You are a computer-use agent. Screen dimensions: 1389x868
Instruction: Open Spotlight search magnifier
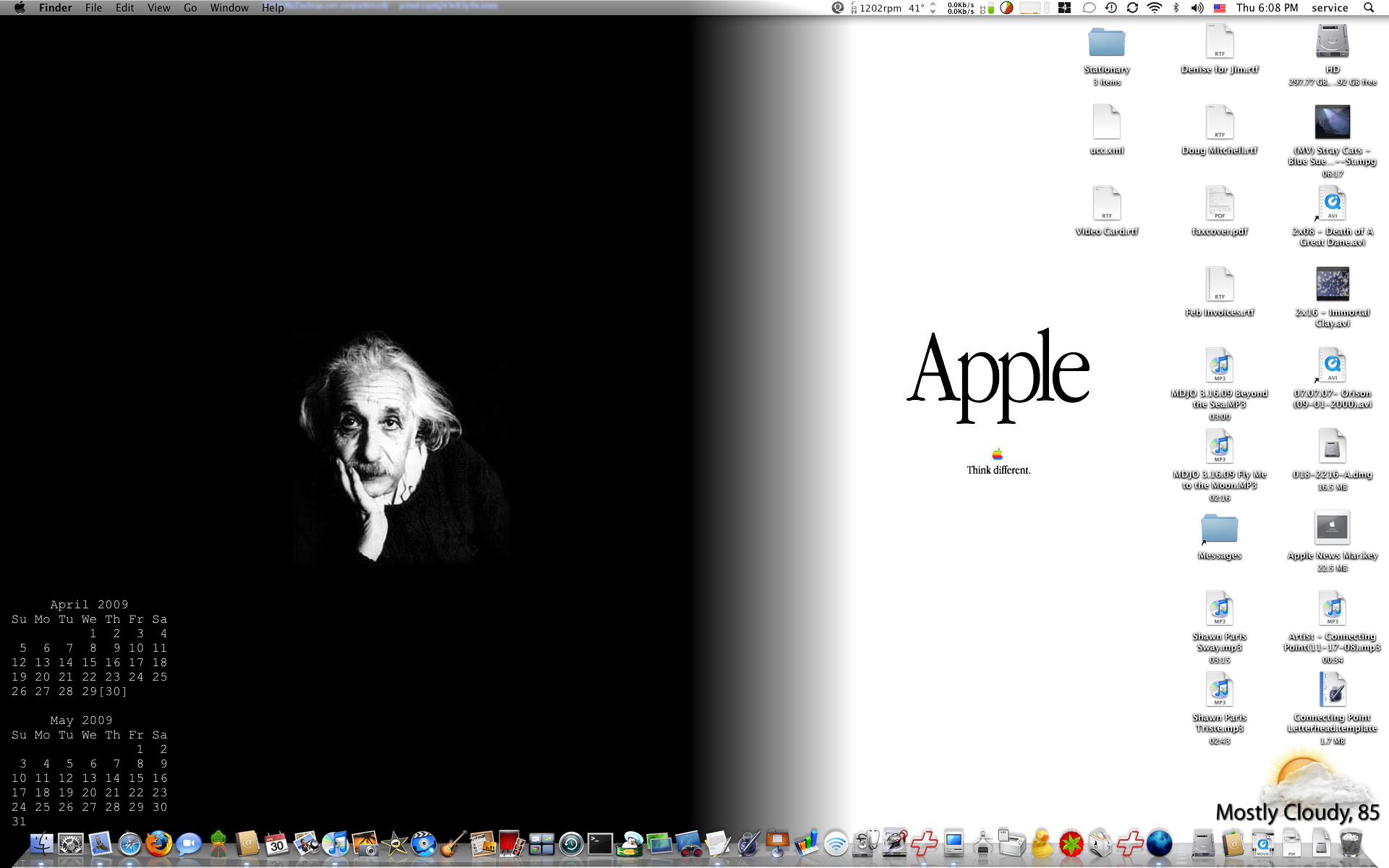point(1369,8)
